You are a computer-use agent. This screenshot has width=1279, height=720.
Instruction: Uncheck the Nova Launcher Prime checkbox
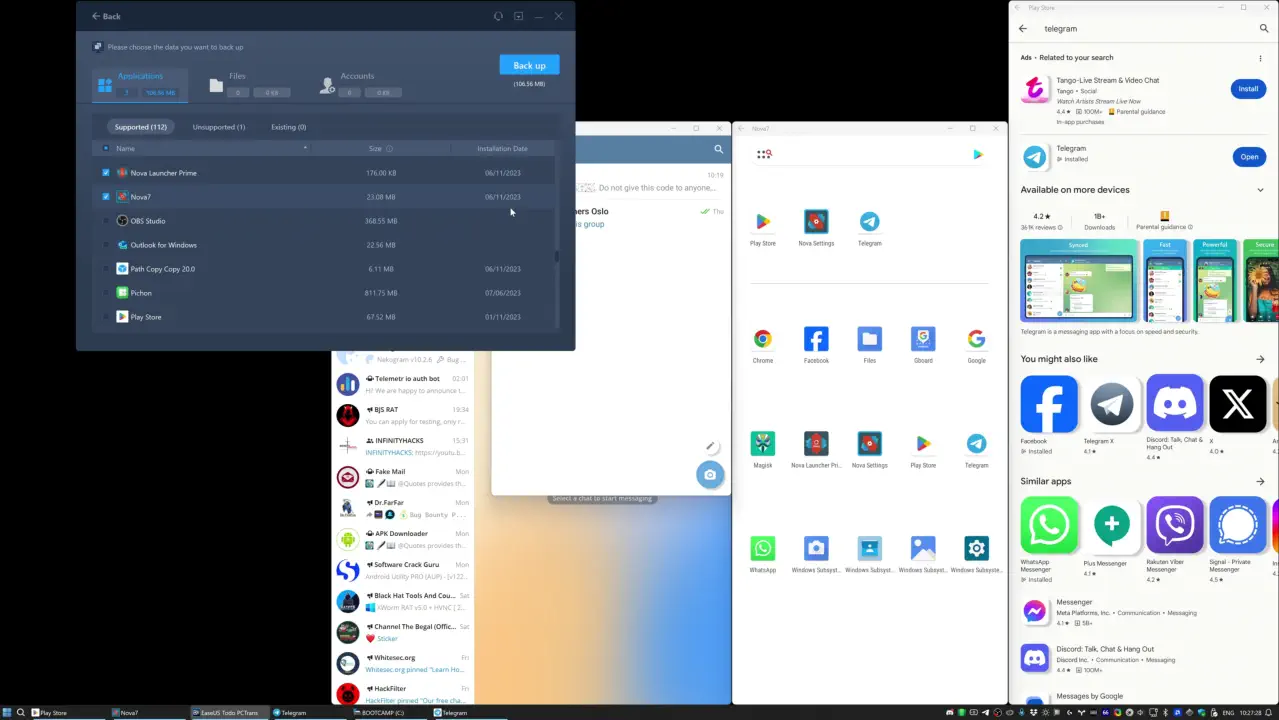pos(106,173)
